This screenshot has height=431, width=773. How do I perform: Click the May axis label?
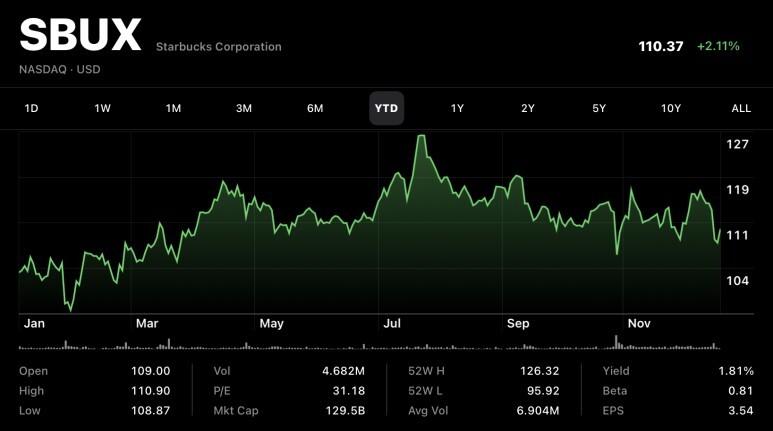272,323
